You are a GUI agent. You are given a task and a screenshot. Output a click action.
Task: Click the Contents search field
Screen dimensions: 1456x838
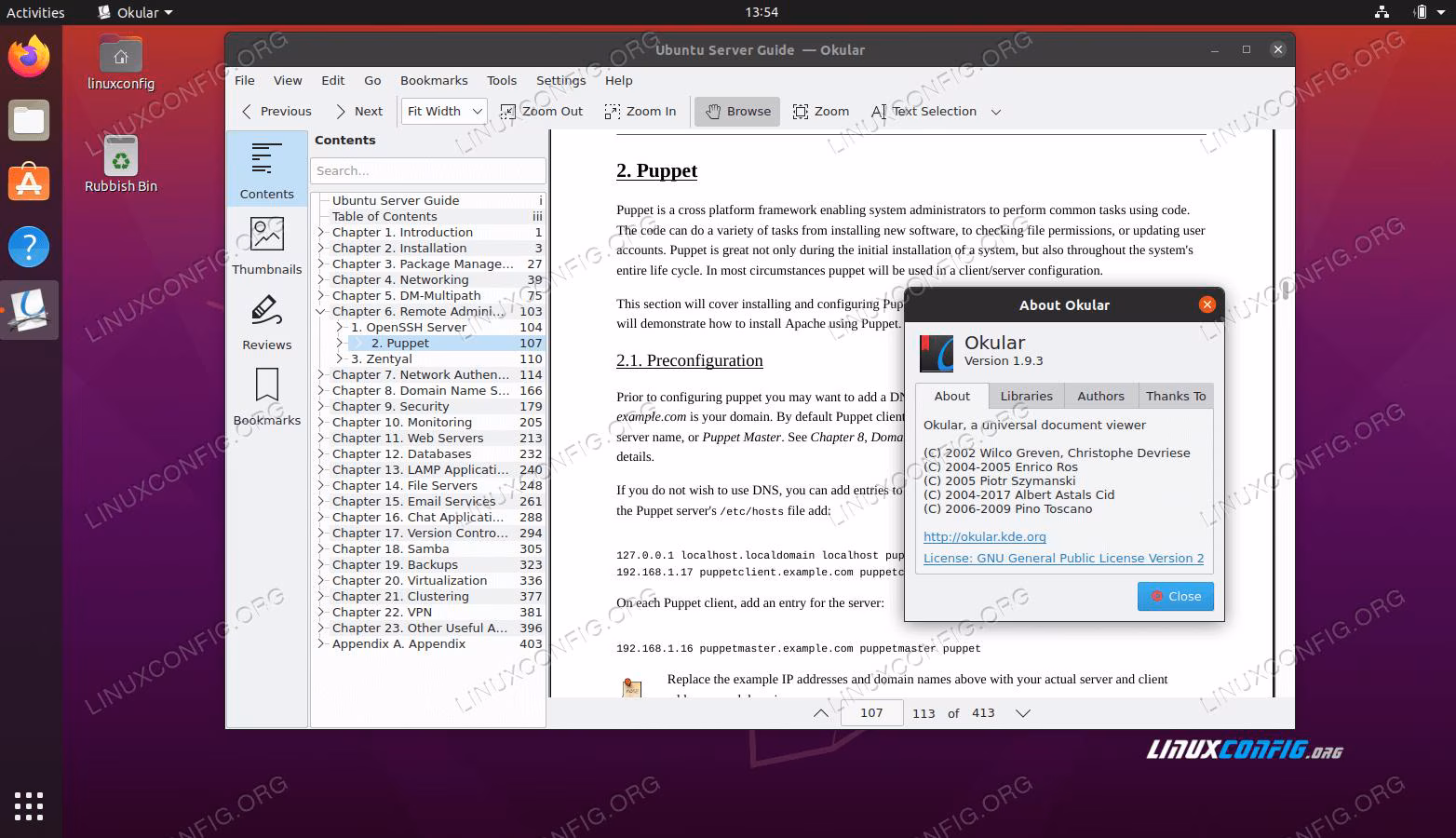[428, 171]
